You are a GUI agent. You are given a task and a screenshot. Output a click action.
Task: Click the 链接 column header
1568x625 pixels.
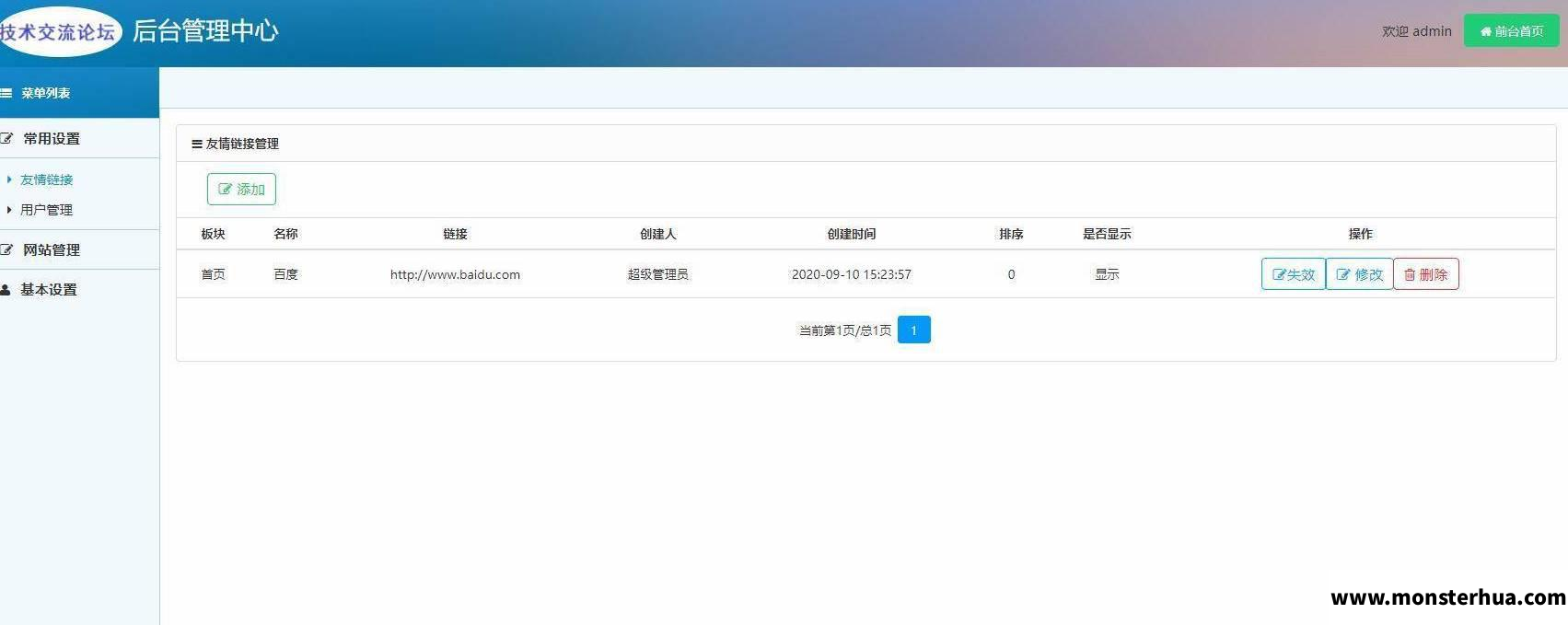tap(455, 234)
